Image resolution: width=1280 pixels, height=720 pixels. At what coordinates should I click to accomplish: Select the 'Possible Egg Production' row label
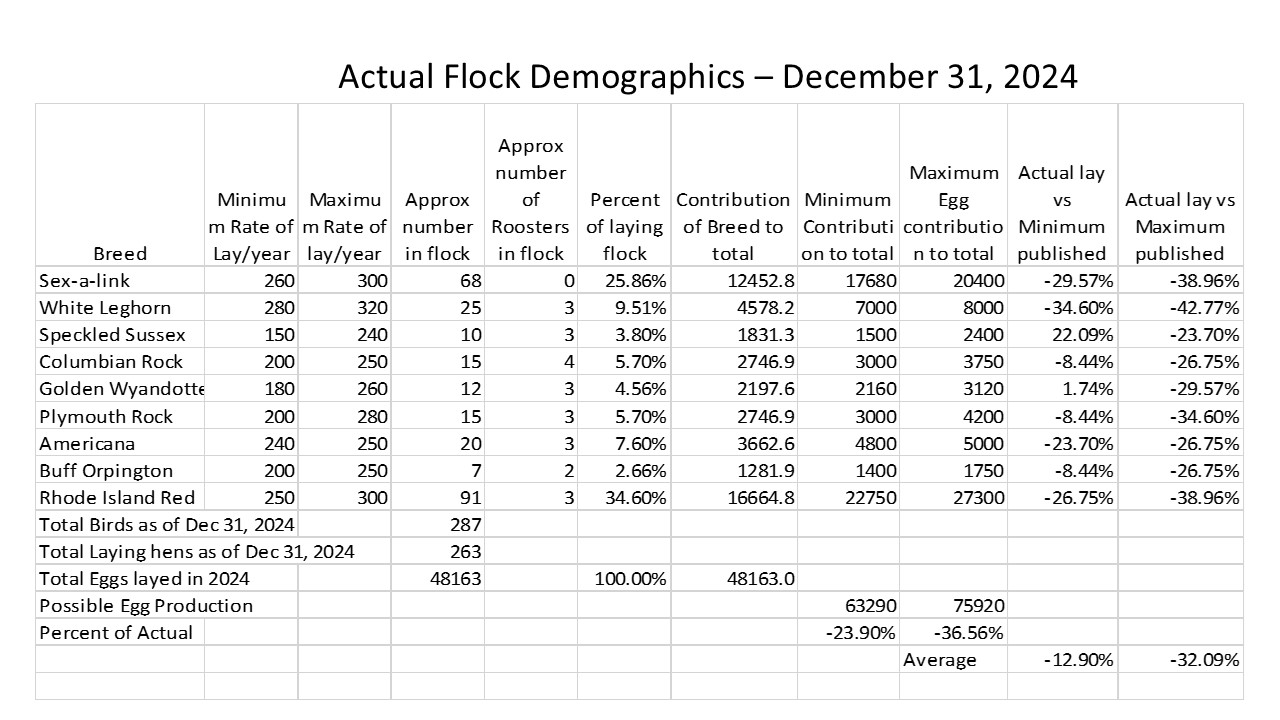146,605
